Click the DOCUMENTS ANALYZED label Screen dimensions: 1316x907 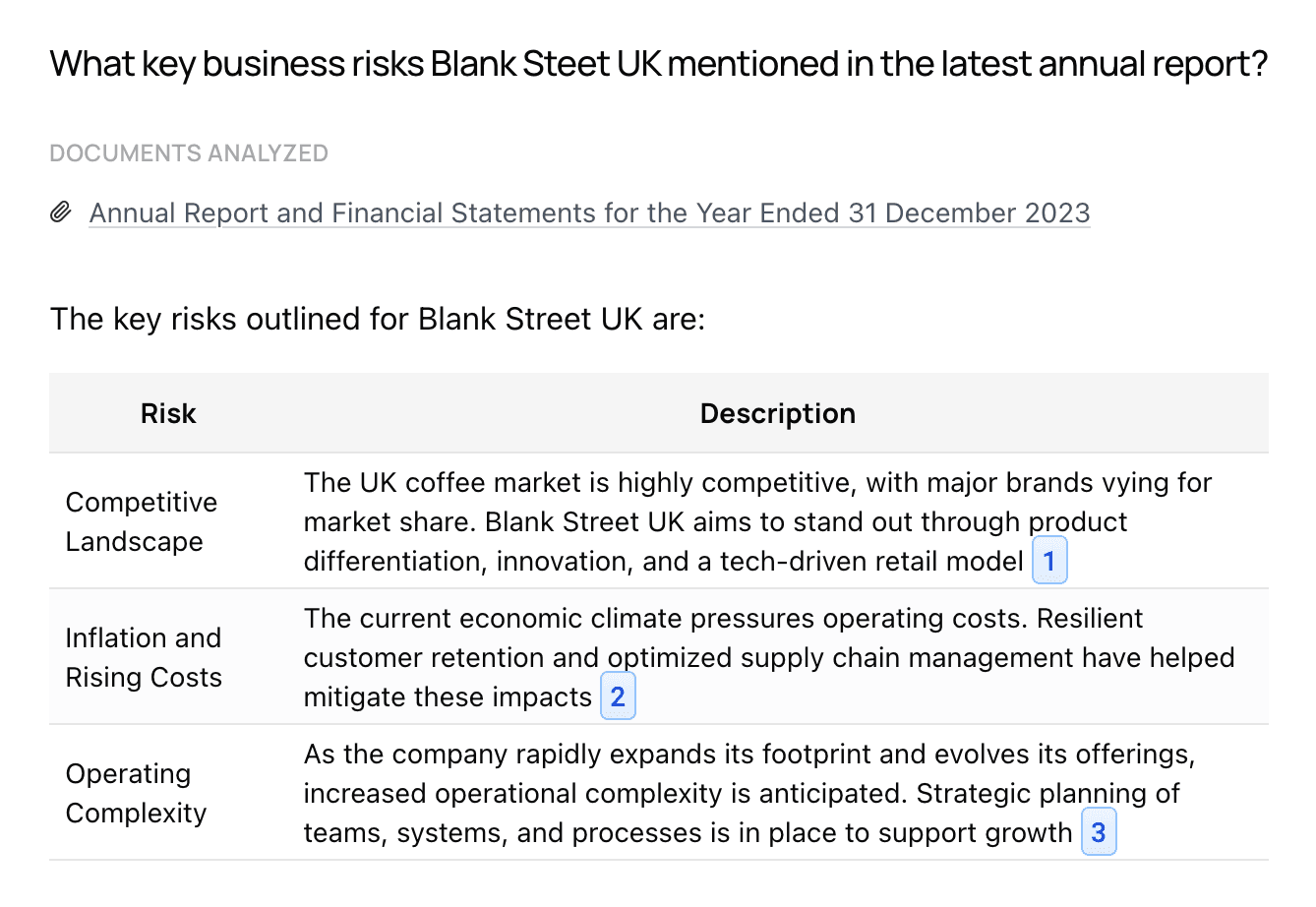coord(189,153)
